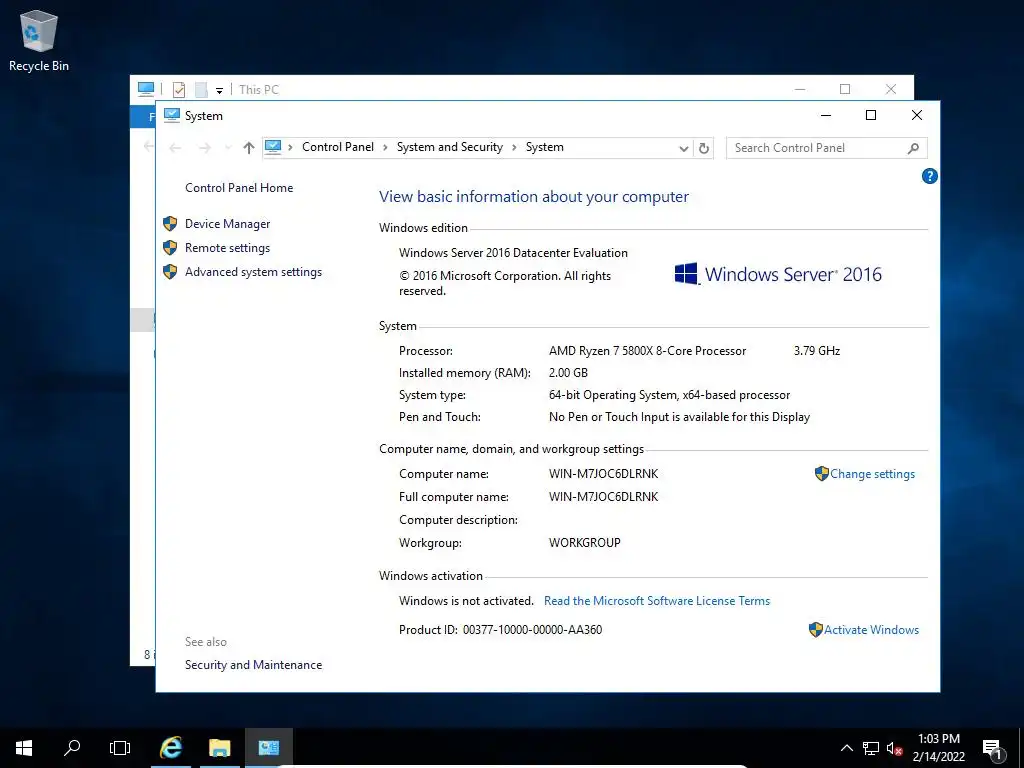Select the processor name AMD Ryzen 7 5800X
The image size is (1024, 768).
pyautogui.click(x=647, y=351)
